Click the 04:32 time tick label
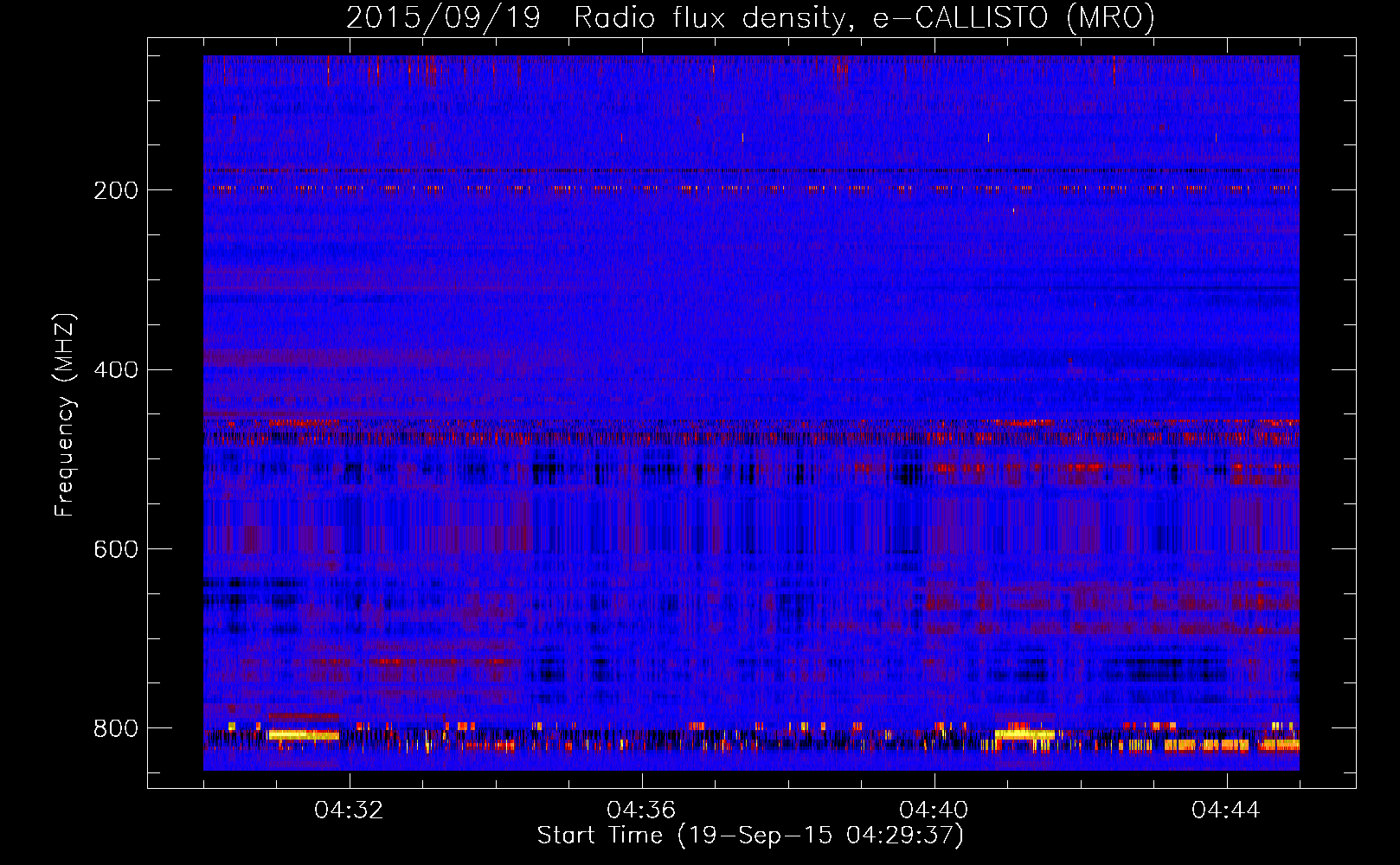The width and height of the screenshot is (1400, 865). (349, 811)
